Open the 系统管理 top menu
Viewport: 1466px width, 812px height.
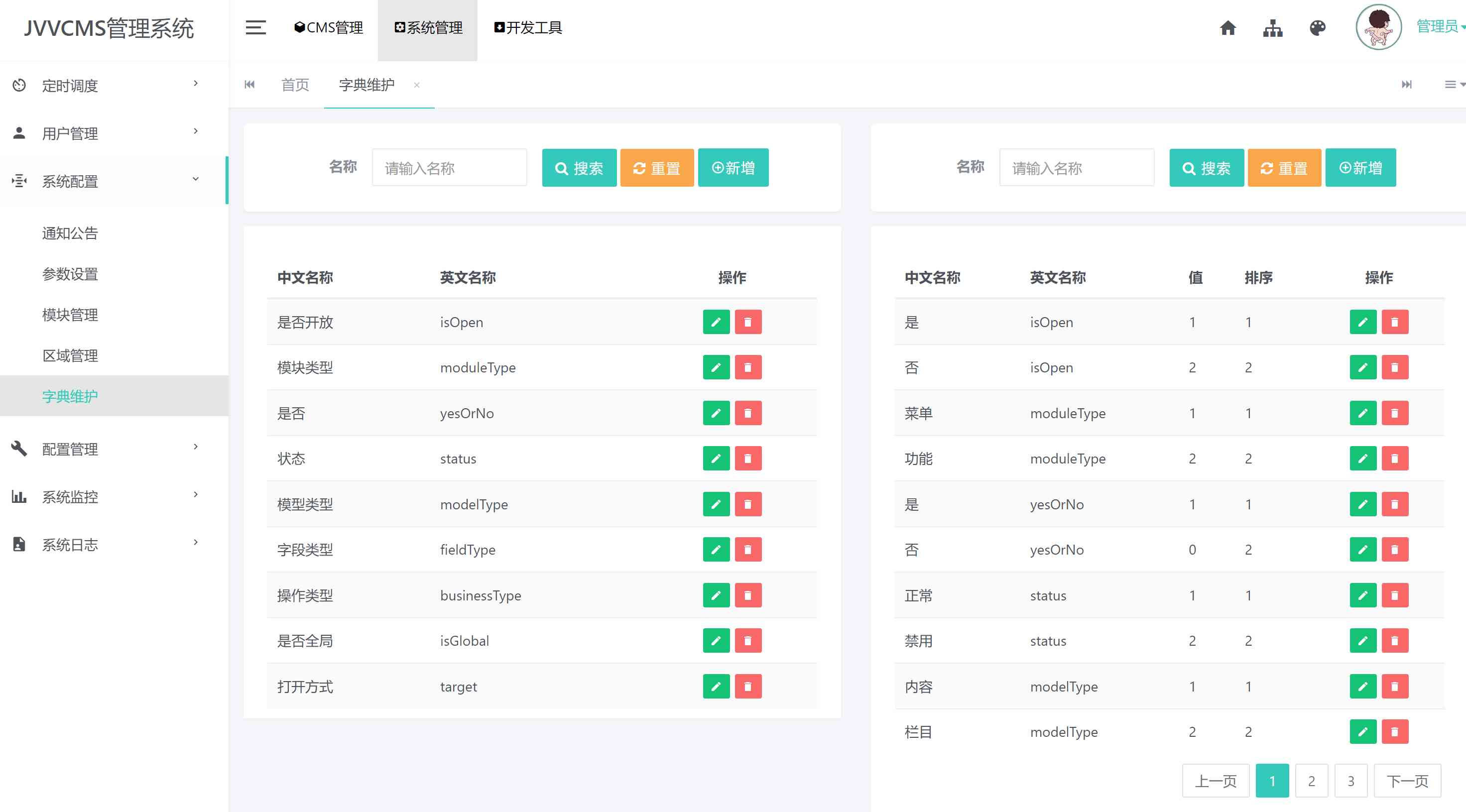coord(428,27)
